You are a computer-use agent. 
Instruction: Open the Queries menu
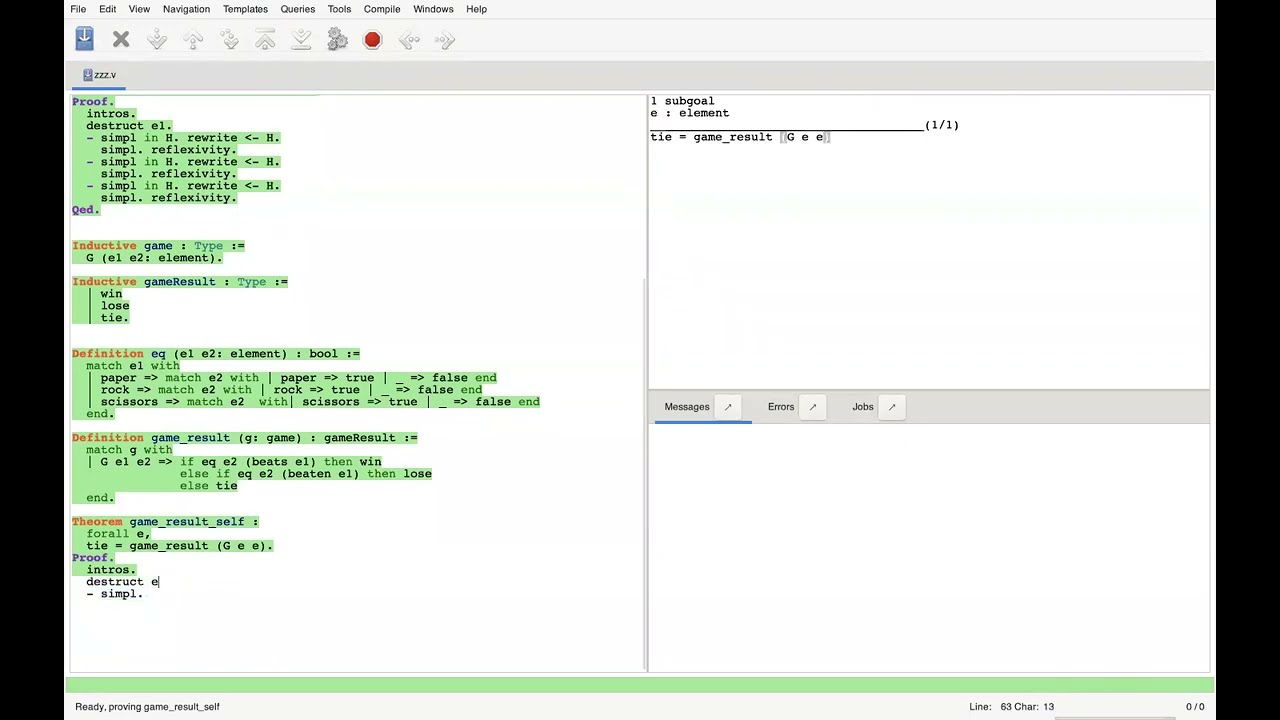click(298, 9)
